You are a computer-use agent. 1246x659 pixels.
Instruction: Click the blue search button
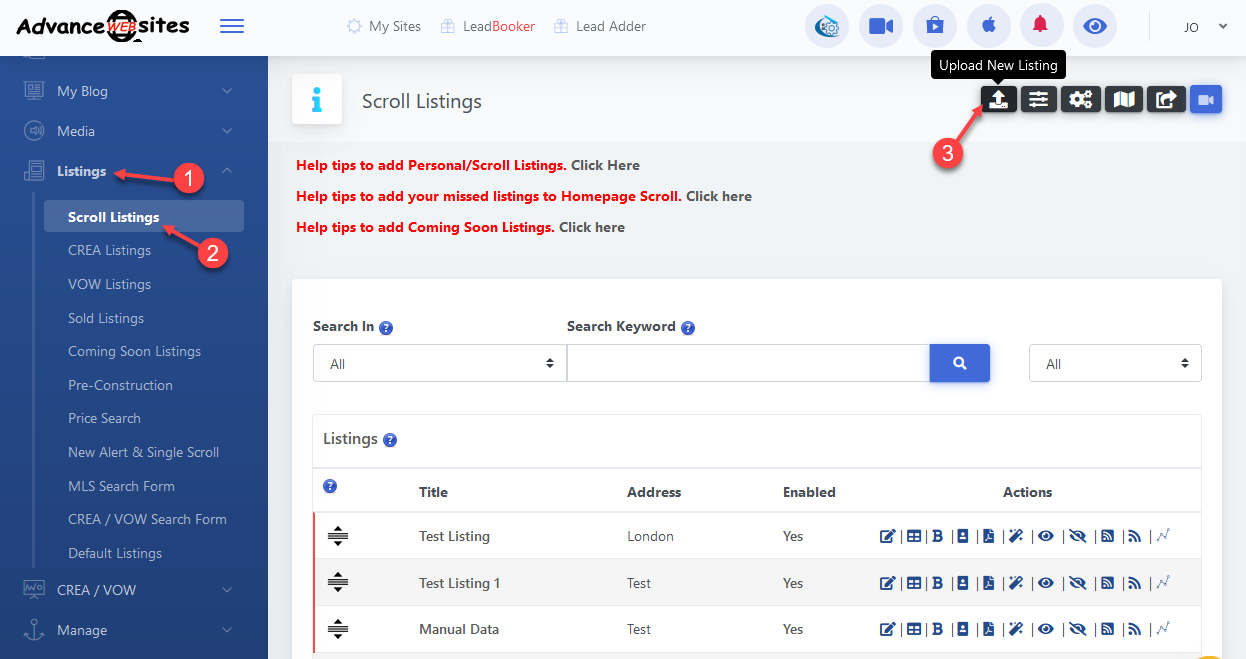coord(959,364)
